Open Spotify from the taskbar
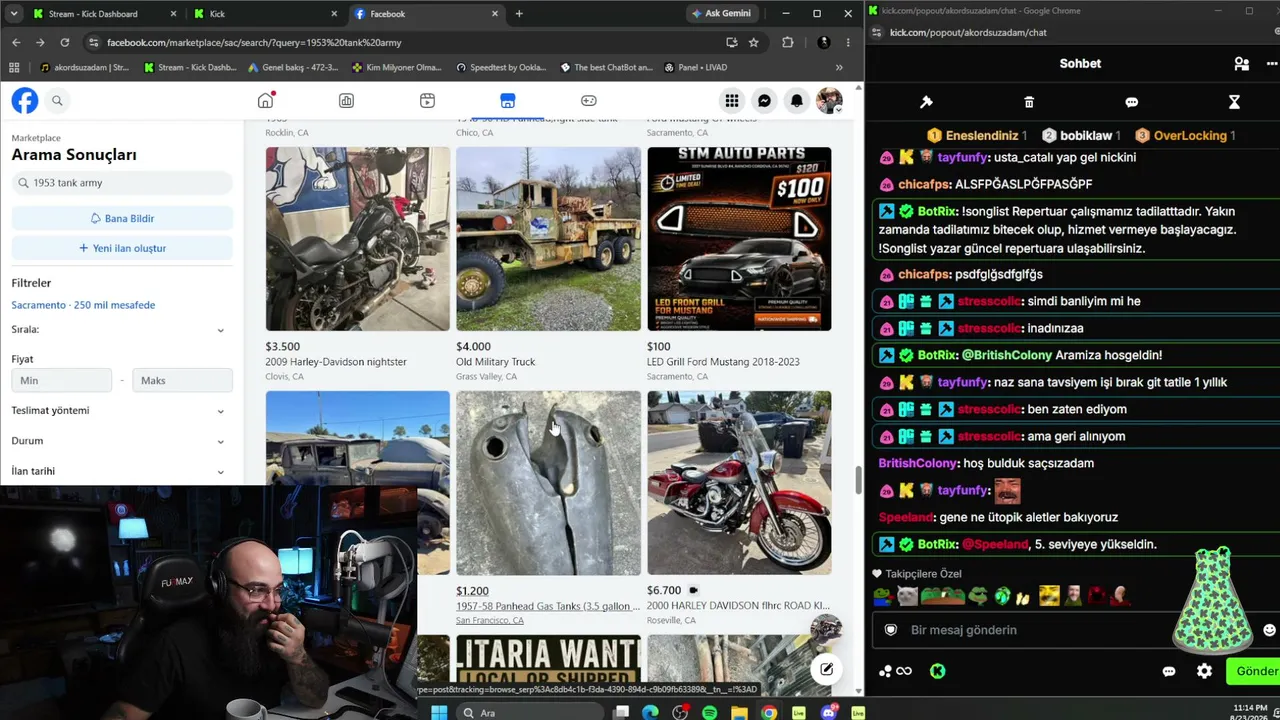The image size is (1280, 720). (x=710, y=713)
